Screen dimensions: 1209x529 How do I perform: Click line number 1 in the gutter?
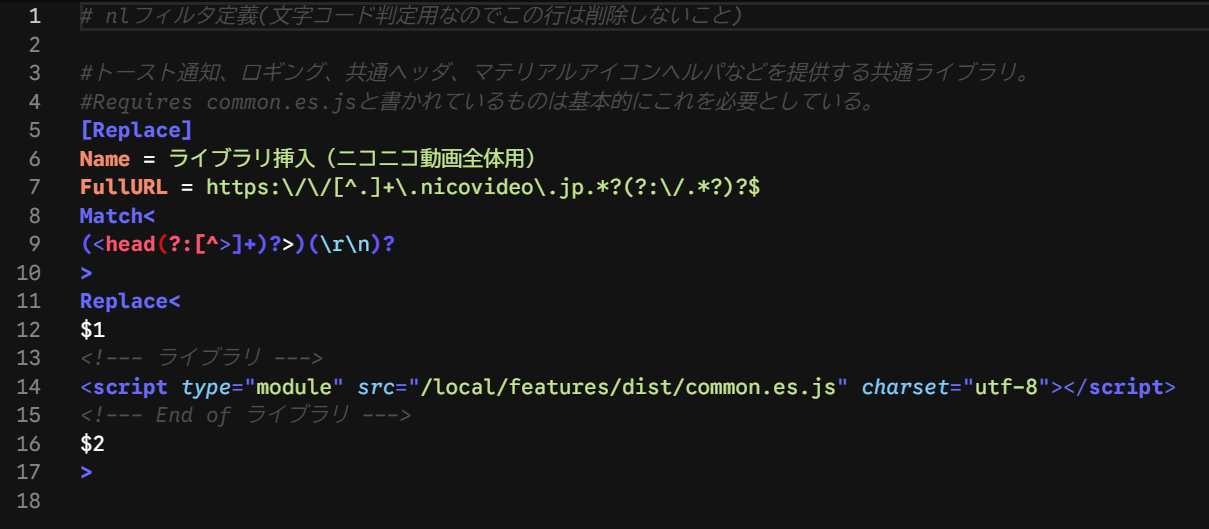(x=35, y=16)
